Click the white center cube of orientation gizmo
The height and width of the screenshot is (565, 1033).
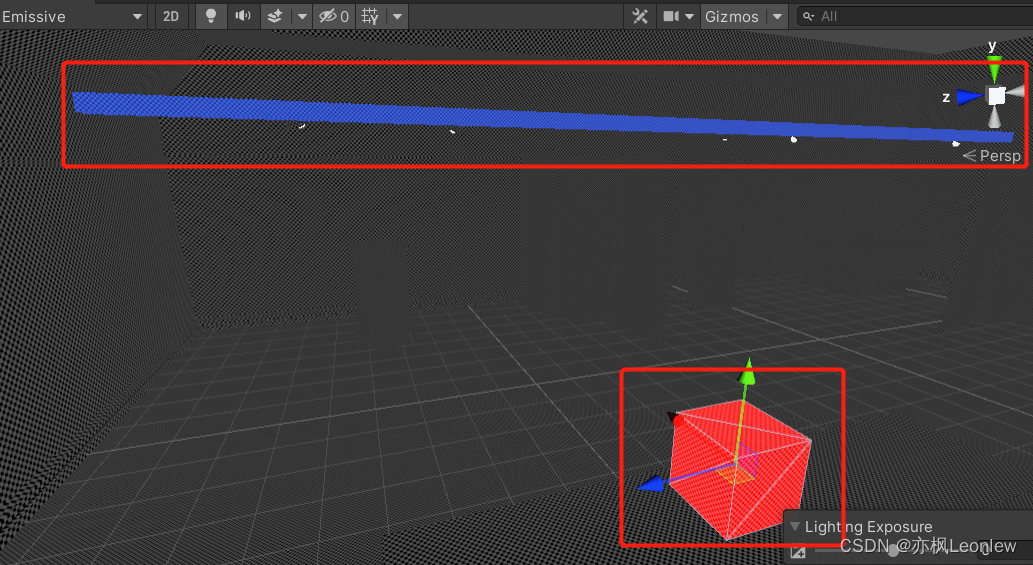pos(996,96)
